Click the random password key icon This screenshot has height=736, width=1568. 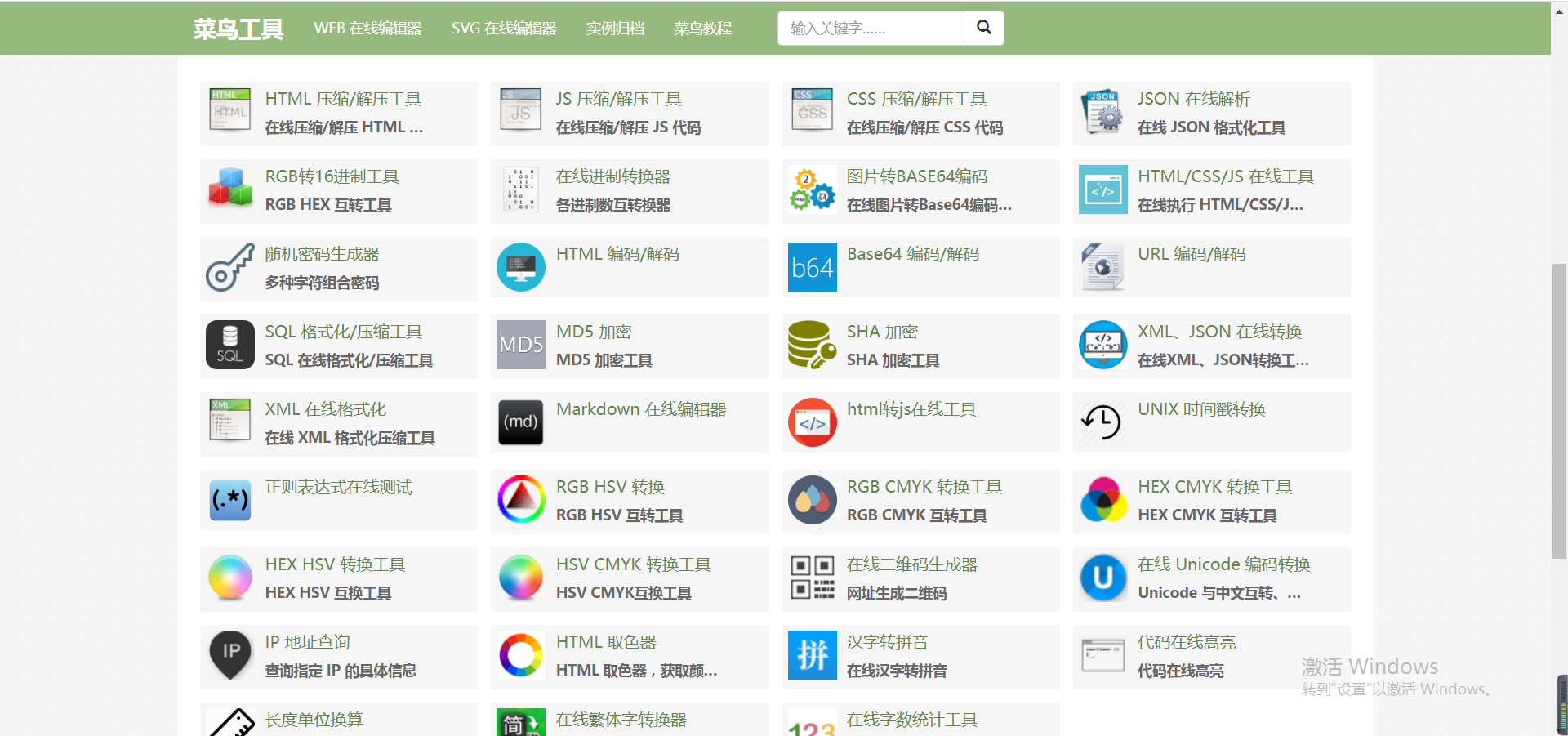(230, 267)
